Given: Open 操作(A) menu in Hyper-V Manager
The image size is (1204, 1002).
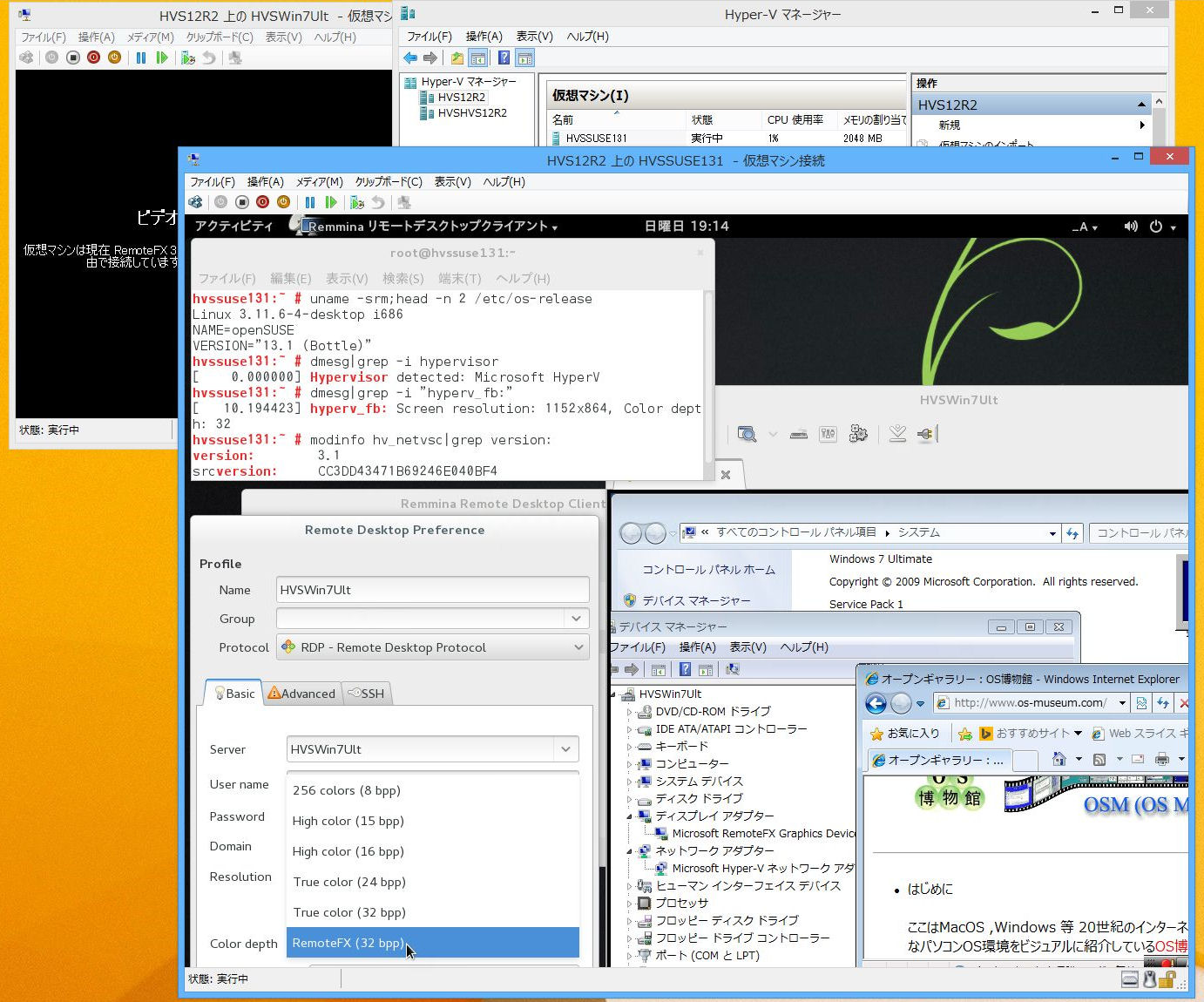Looking at the screenshot, I should 484,37.
